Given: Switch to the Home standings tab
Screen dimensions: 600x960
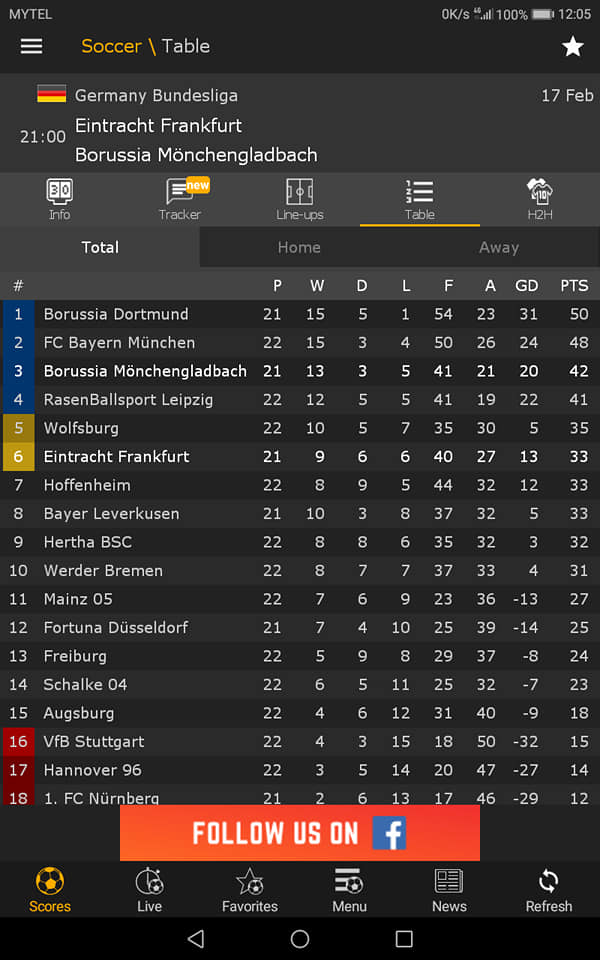Looking at the screenshot, I should [299, 247].
